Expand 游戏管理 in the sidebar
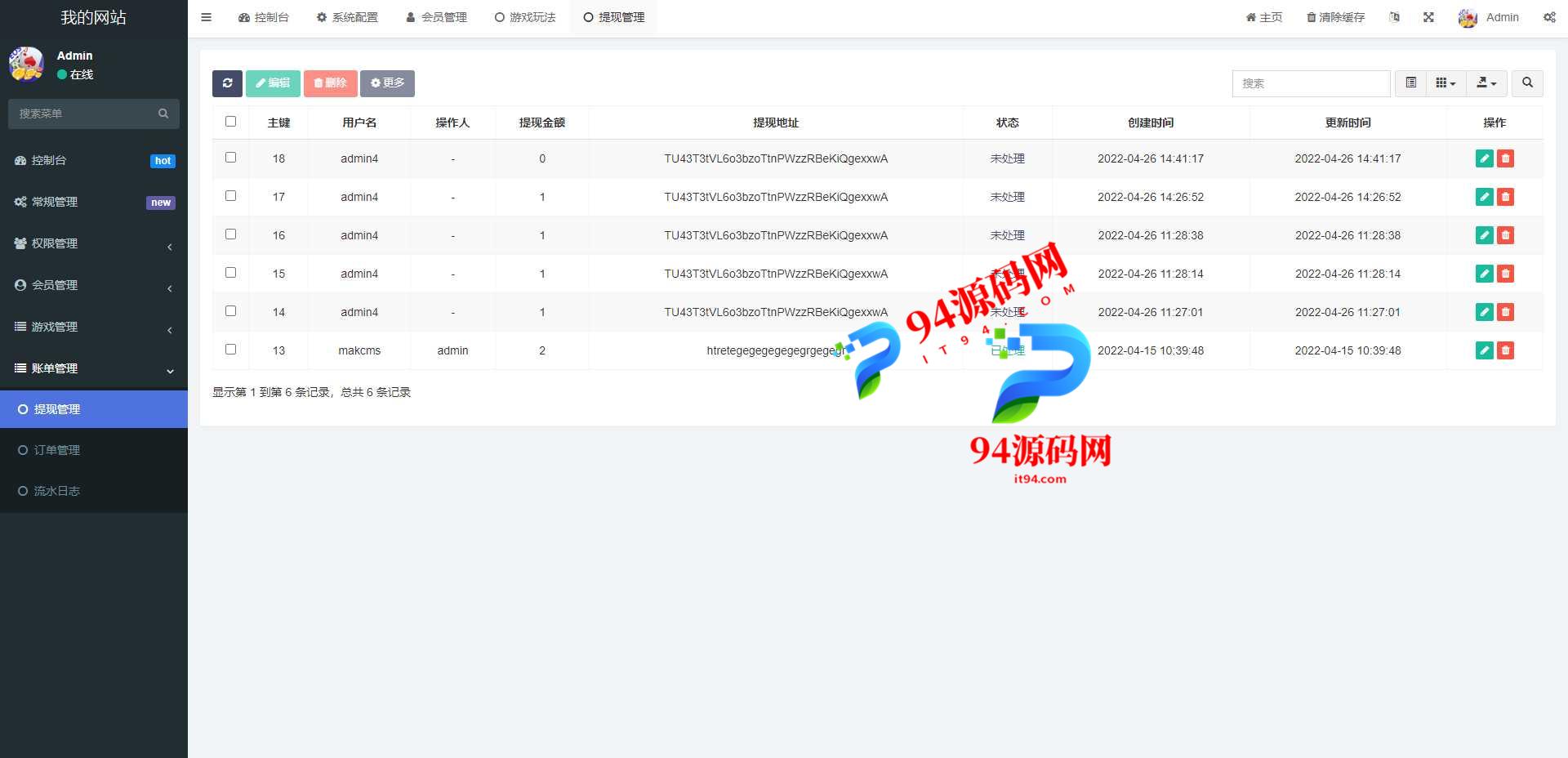This screenshot has width=1568, height=758. tap(94, 327)
